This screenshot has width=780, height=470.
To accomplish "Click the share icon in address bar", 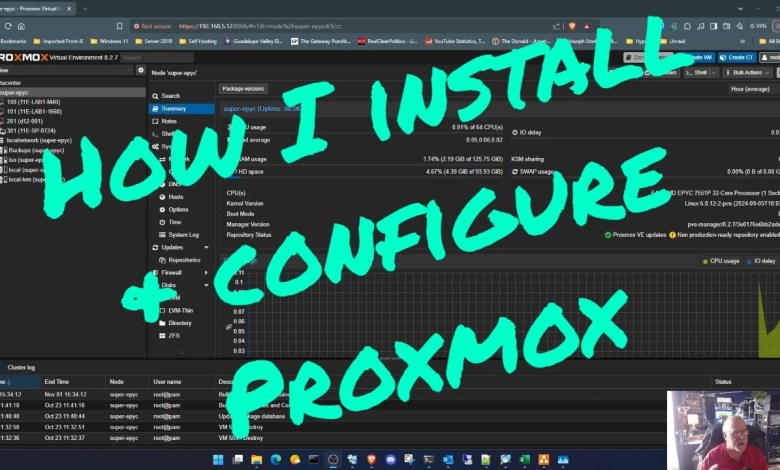I will 557,26.
